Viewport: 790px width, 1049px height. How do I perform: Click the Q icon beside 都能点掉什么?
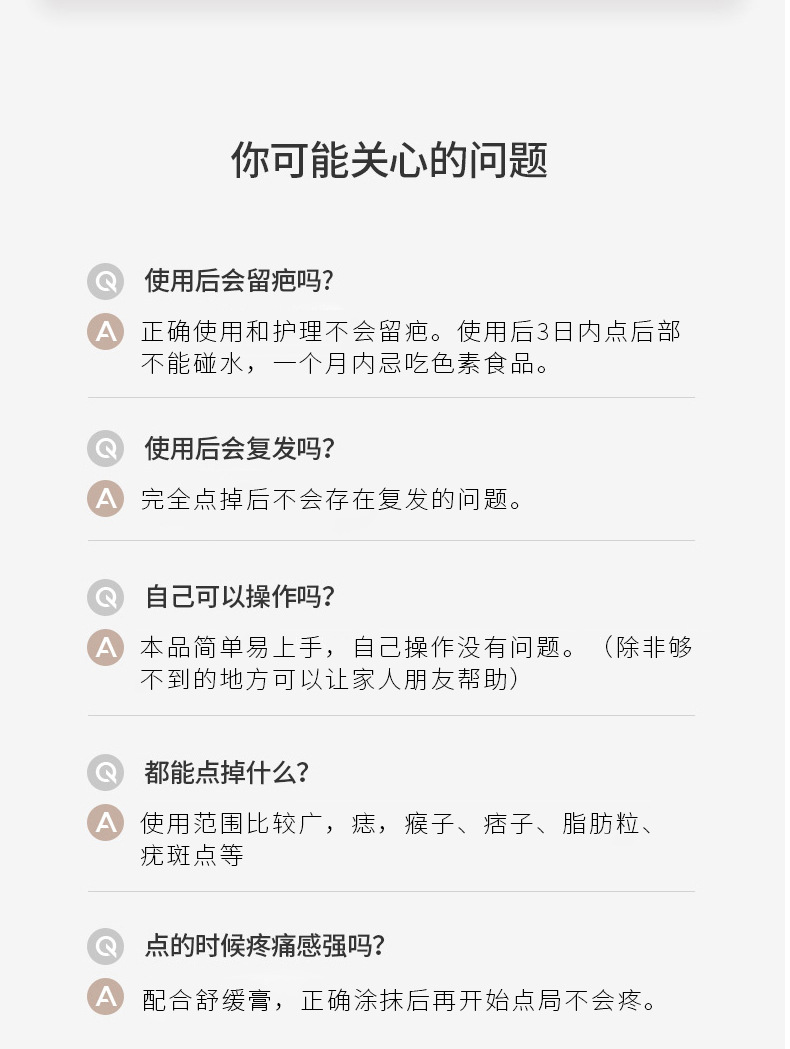coord(105,773)
